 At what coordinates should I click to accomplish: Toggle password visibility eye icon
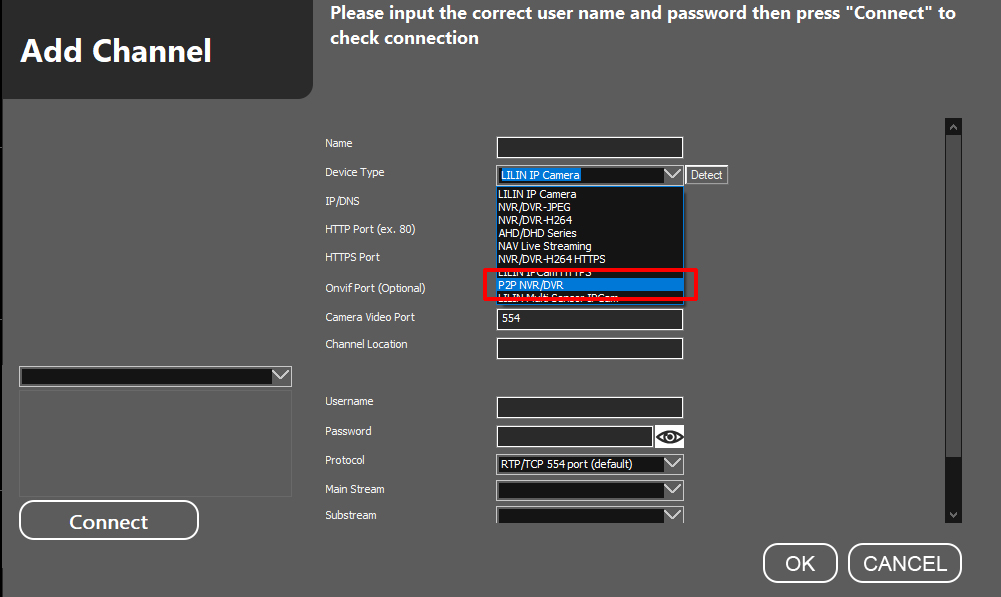[669, 437]
